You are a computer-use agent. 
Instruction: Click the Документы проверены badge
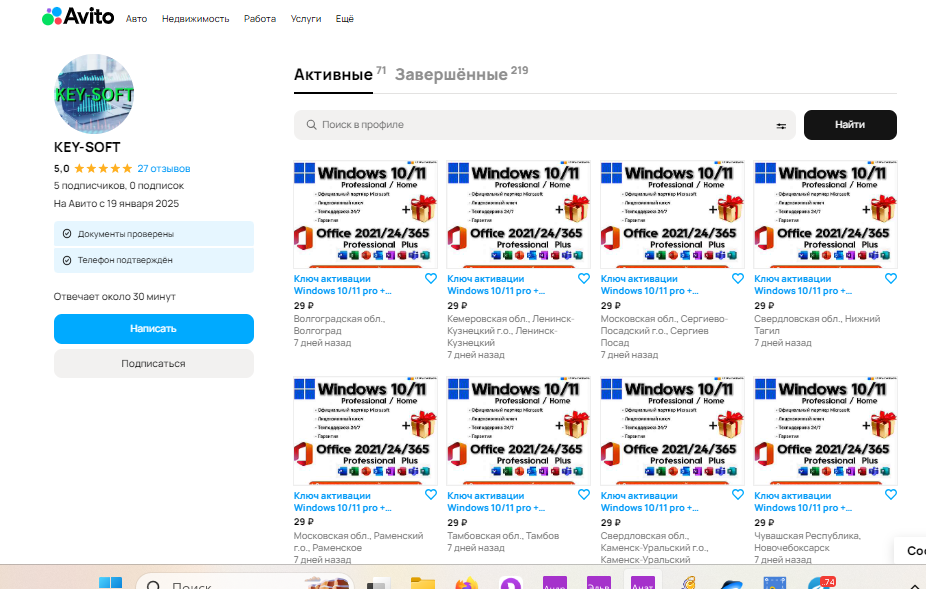154,234
